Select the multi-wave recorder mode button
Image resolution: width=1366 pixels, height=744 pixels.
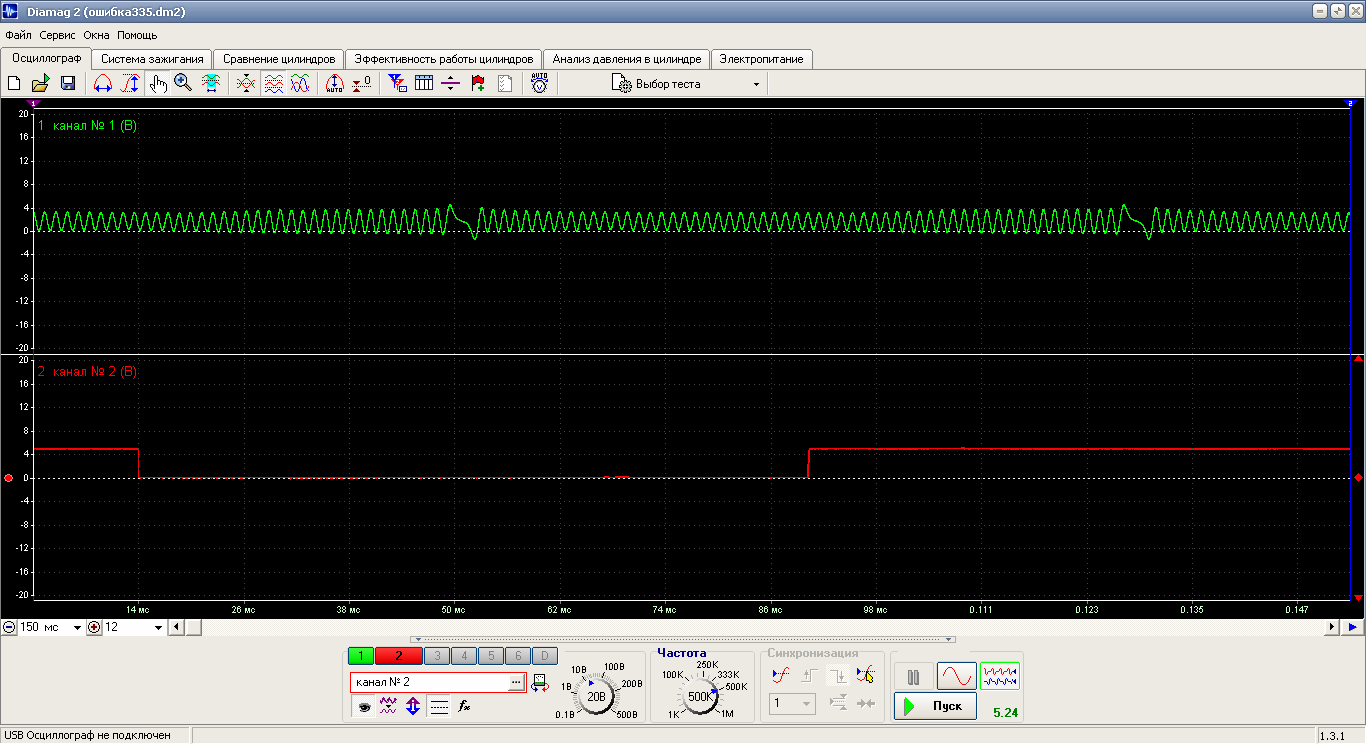click(x=1000, y=677)
